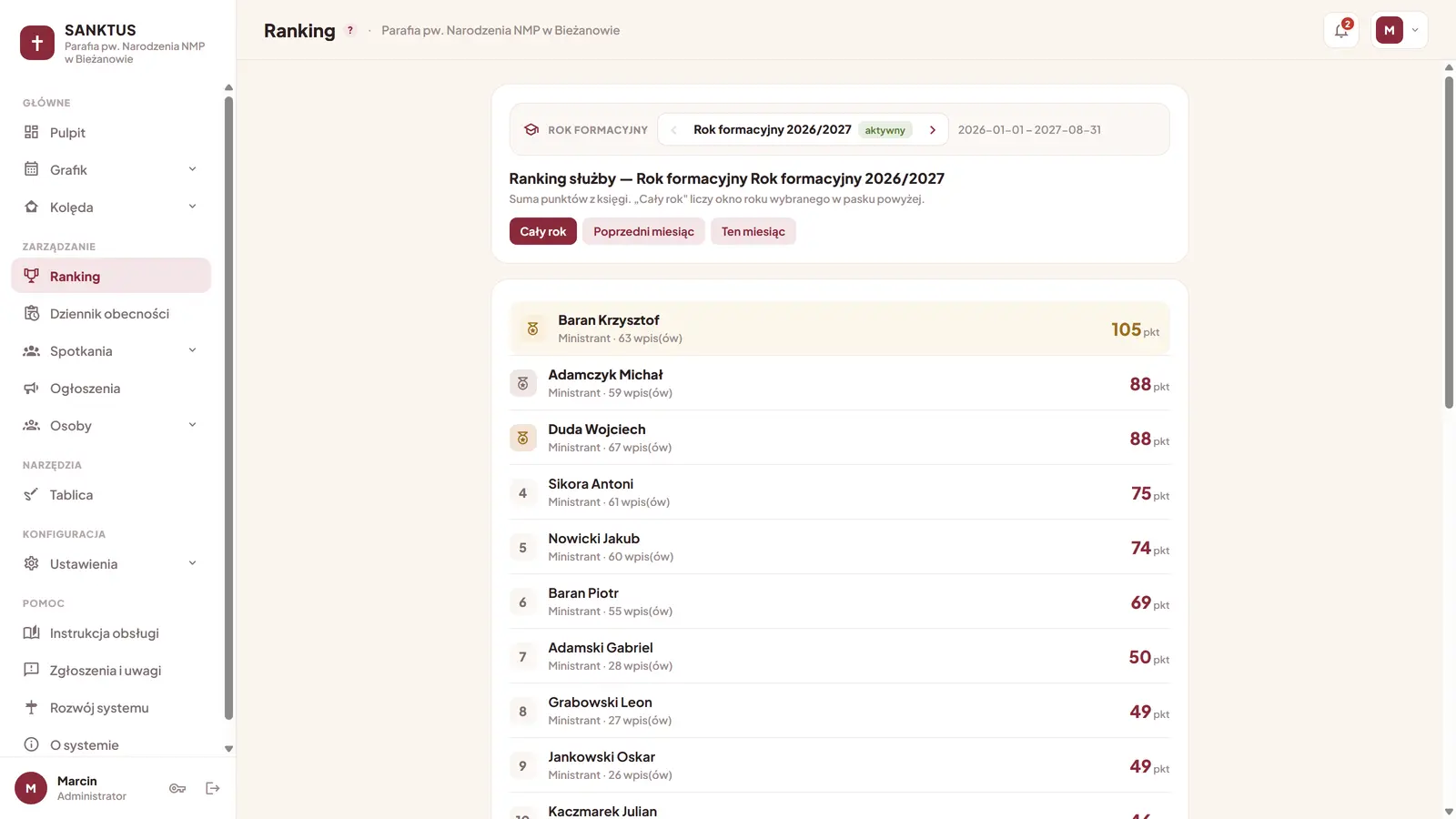This screenshot has width=1456, height=819.
Task: Click the Osoby people icon
Action: click(x=31, y=425)
